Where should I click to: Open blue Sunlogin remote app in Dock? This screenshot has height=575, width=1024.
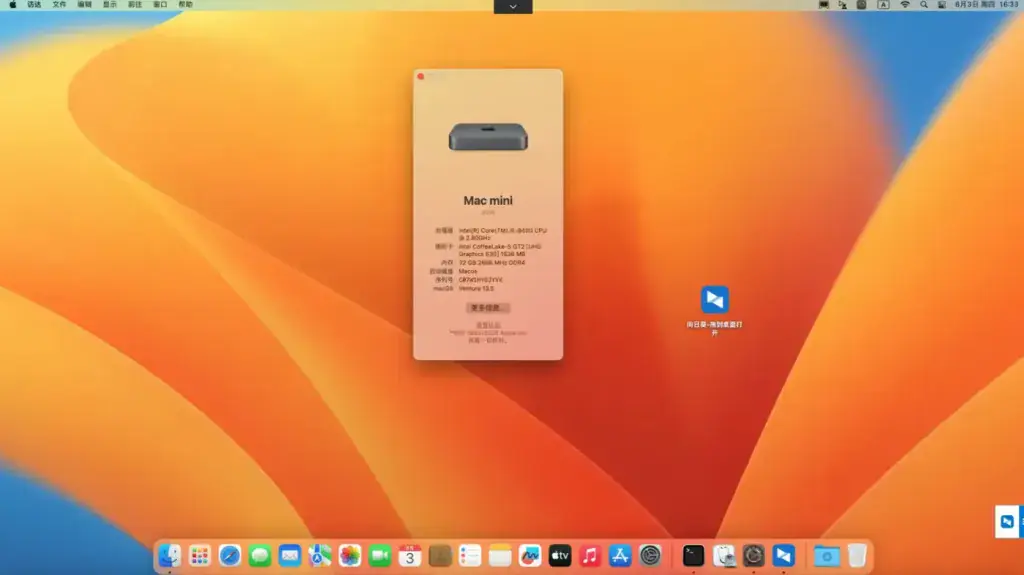coord(784,555)
